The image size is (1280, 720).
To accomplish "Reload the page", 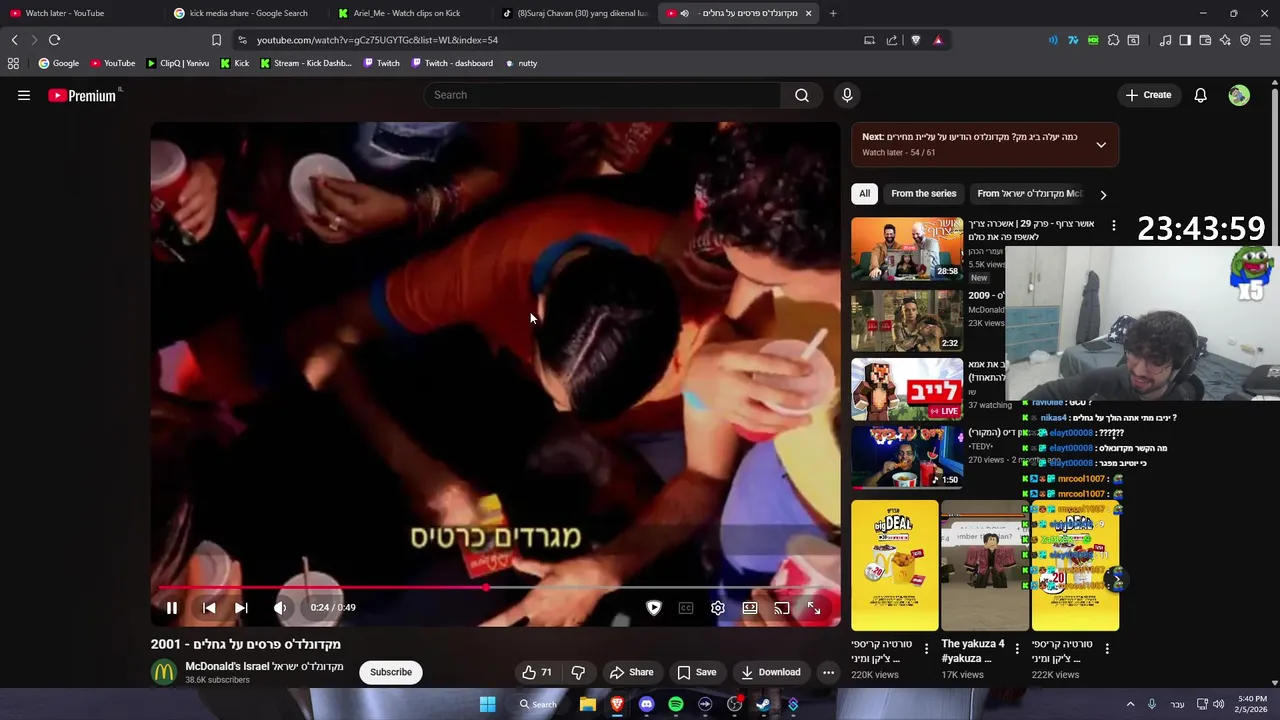I will pos(54,40).
